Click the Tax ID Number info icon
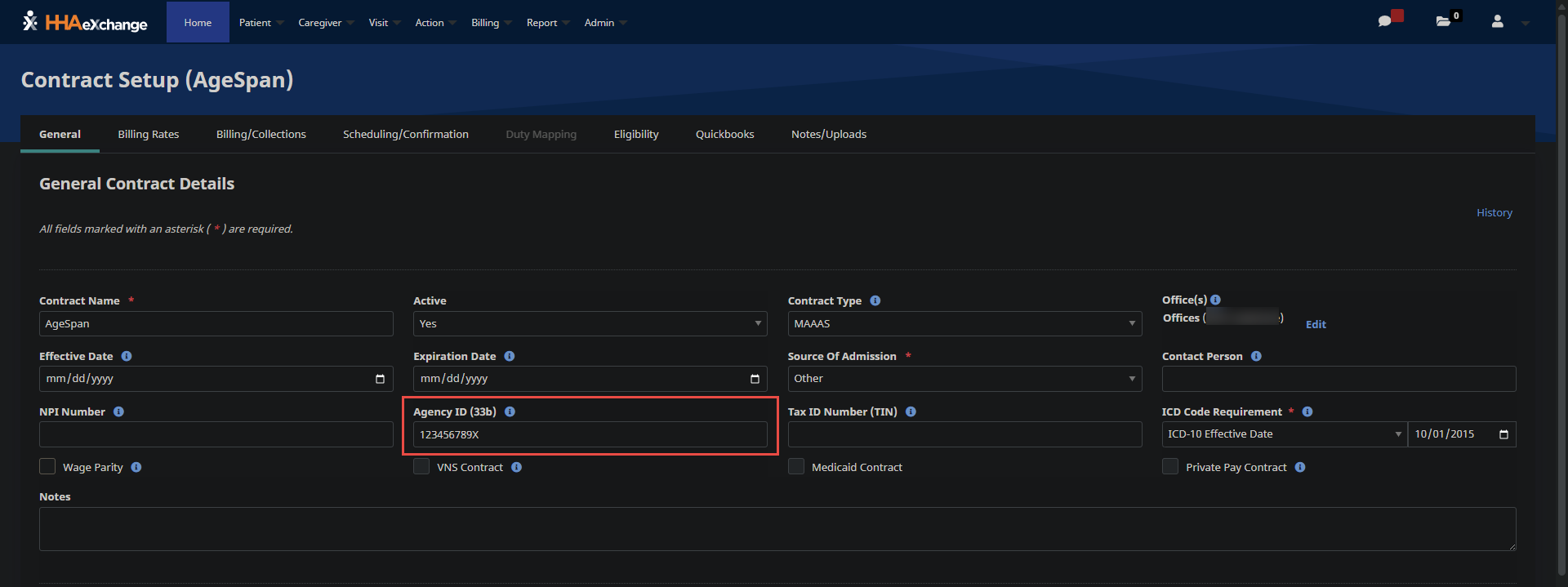Image resolution: width=1568 pixels, height=587 pixels. [911, 411]
